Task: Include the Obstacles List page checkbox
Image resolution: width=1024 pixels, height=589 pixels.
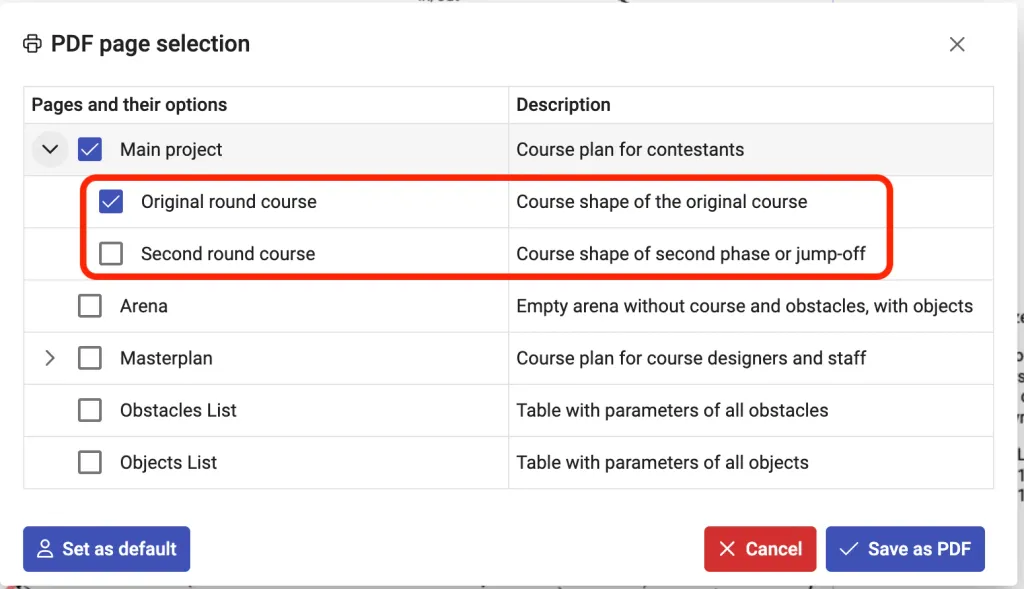Action: click(90, 410)
